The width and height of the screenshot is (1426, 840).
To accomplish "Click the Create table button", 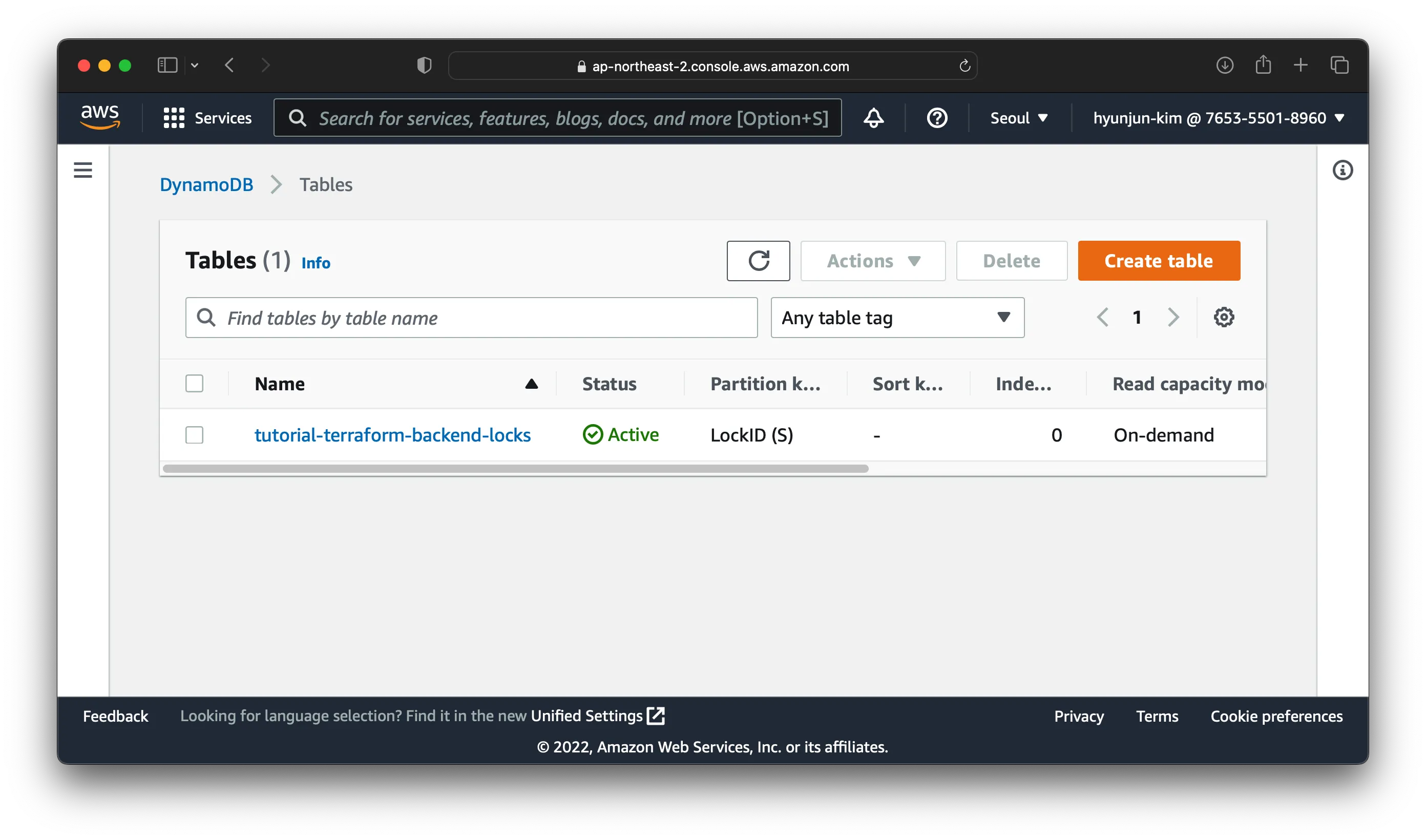I will 1158,261.
